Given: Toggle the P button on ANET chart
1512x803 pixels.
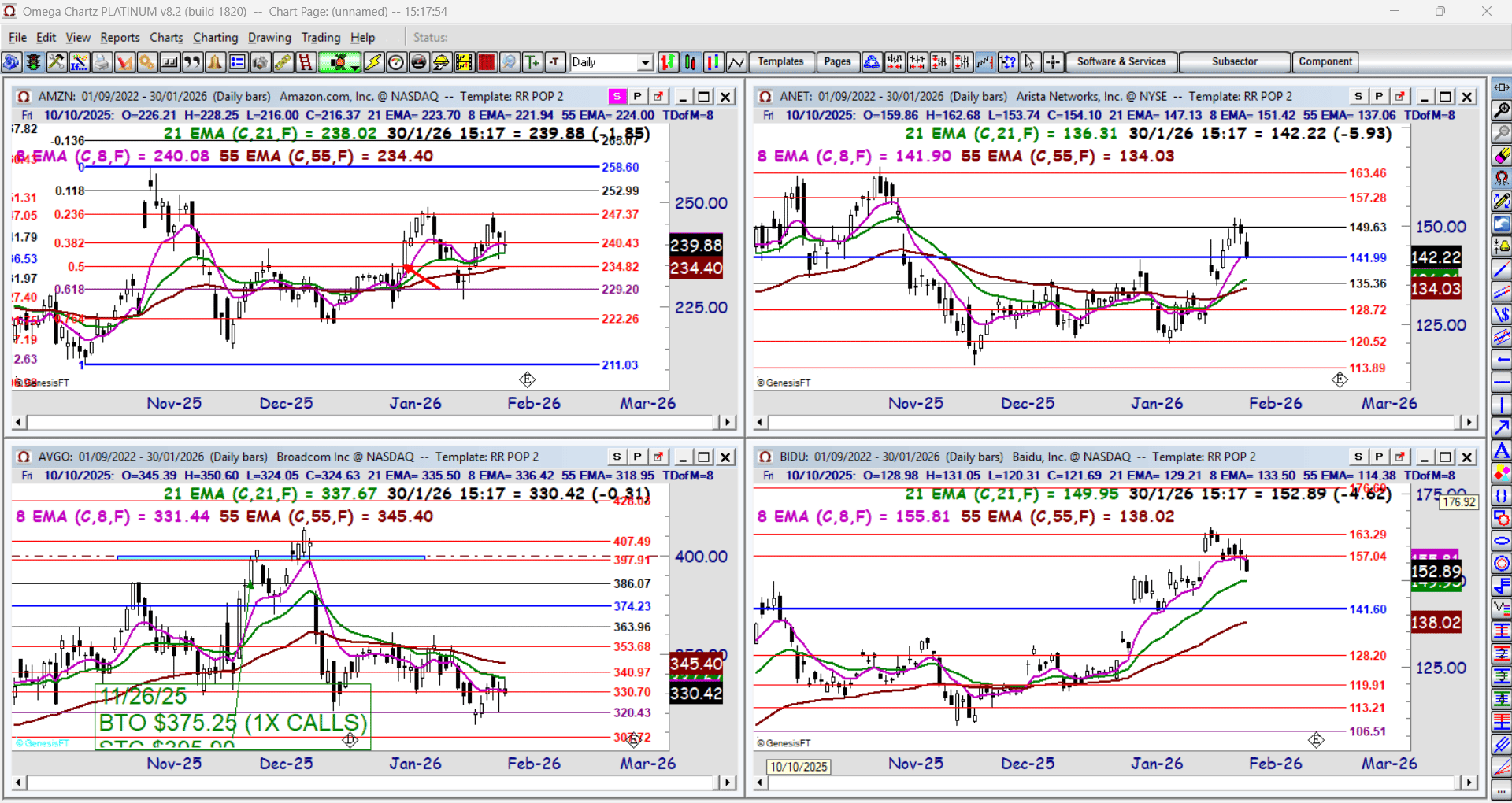Looking at the screenshot, I should click(x=1379, y=96).
